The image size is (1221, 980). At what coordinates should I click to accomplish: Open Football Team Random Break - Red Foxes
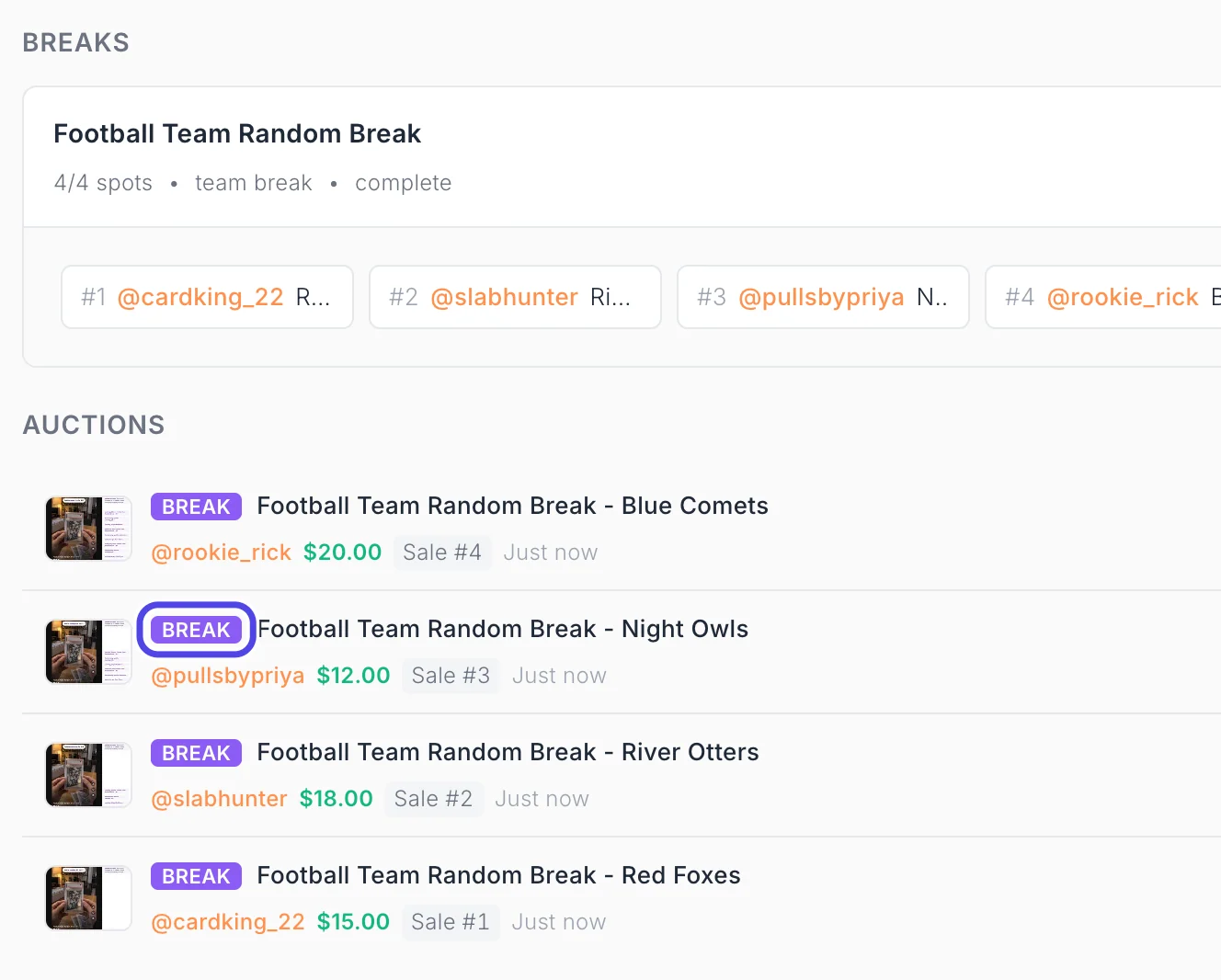[x=498, y=875]
